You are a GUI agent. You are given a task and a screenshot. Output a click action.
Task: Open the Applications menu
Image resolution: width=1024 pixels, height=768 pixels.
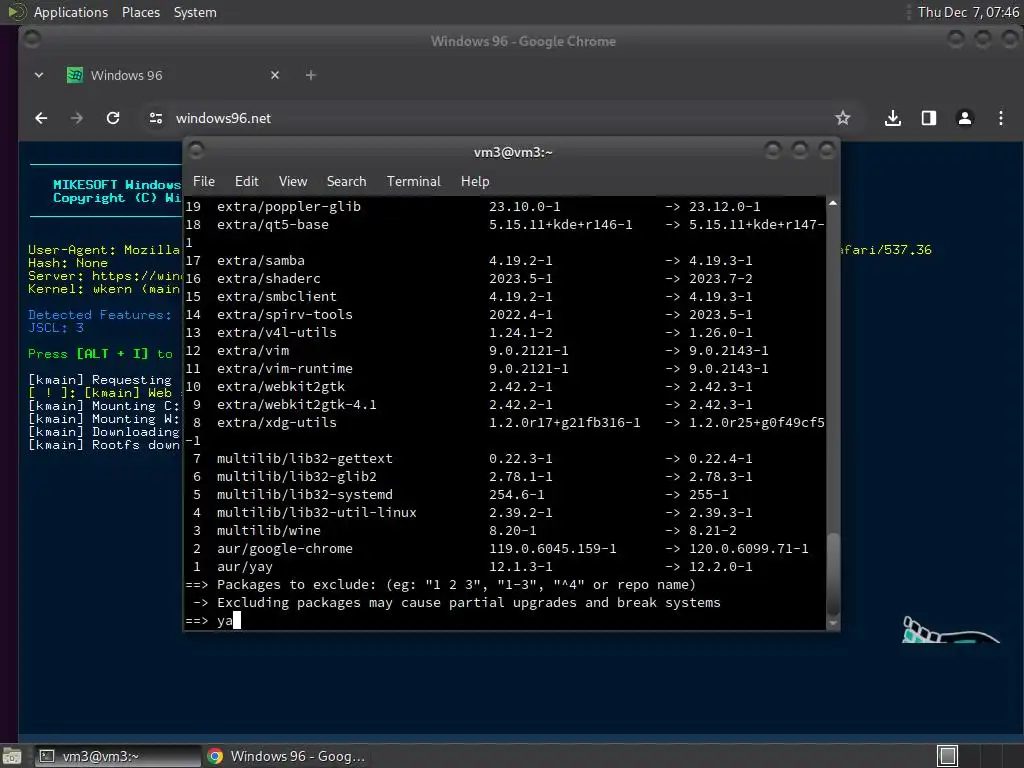coord(71,12)
